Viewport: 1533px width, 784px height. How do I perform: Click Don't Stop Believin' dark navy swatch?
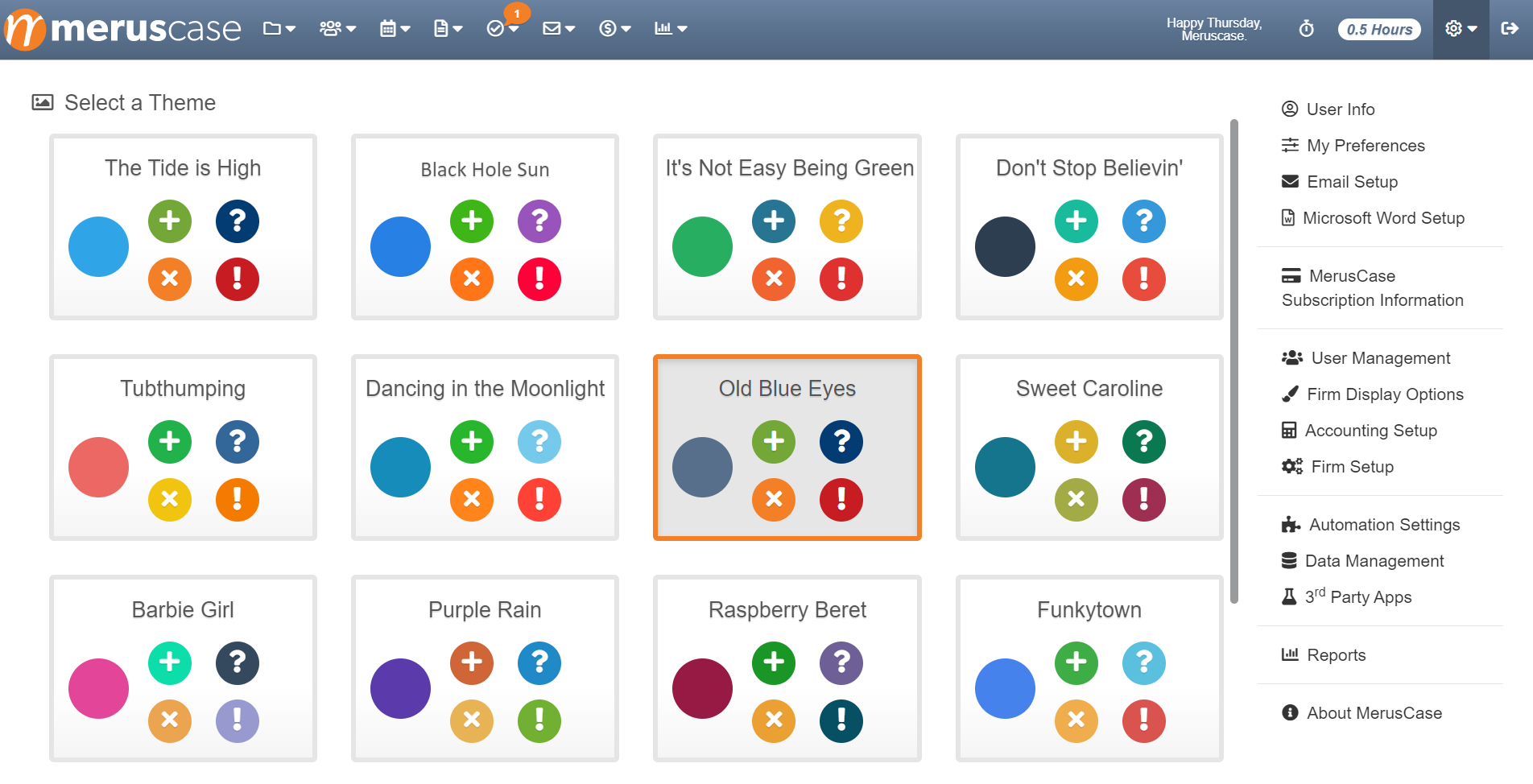pos(1005,246)
